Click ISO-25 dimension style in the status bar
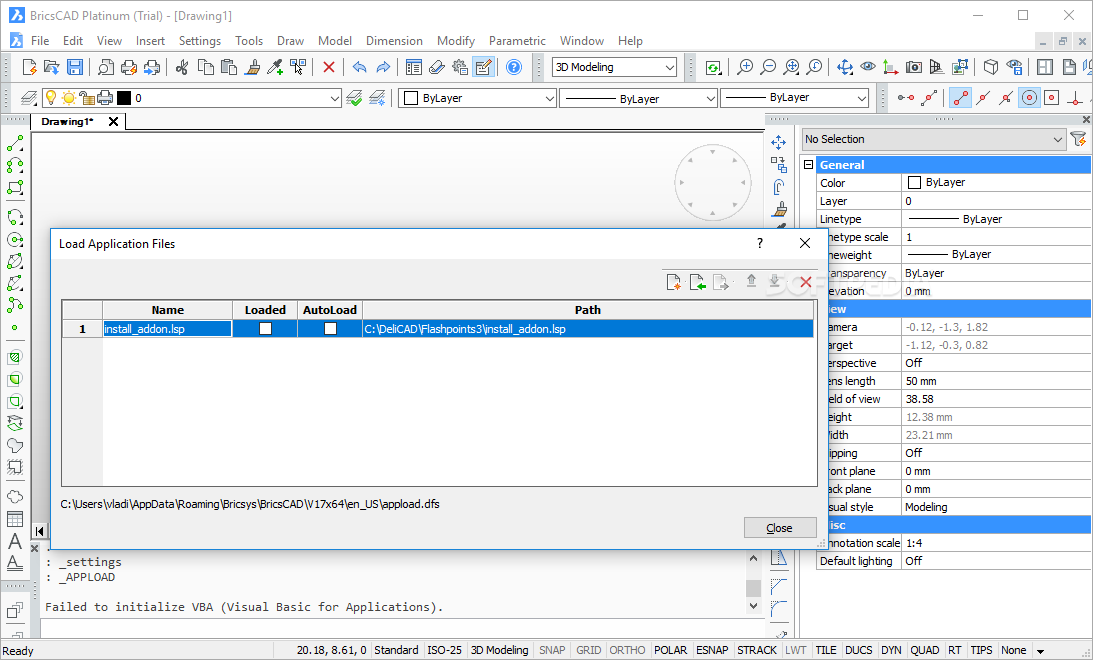 tap(444, 650)
